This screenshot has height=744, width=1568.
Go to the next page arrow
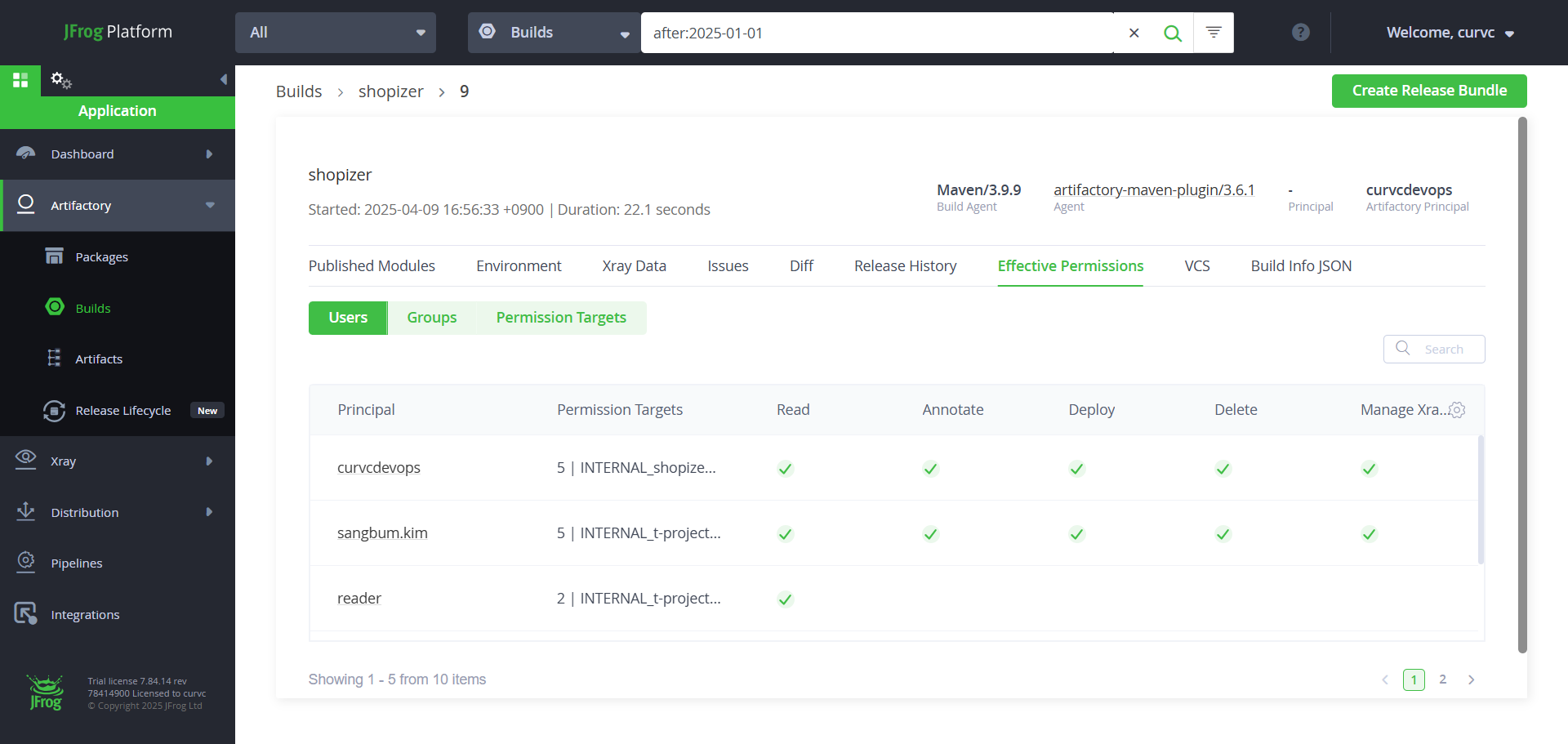(1471, 679)
